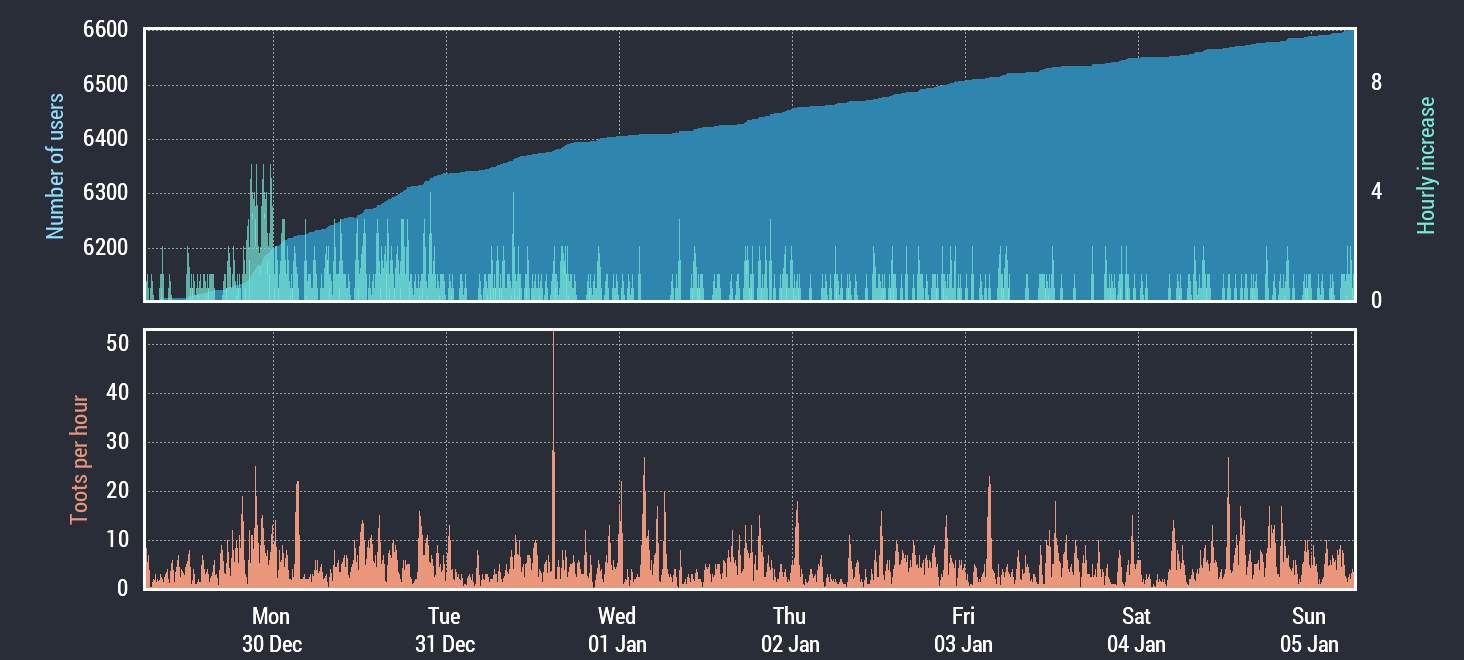Click the 6600 tick on users axis
The width and height of the screenshot is (1464, 660).
tap(105, 30)
